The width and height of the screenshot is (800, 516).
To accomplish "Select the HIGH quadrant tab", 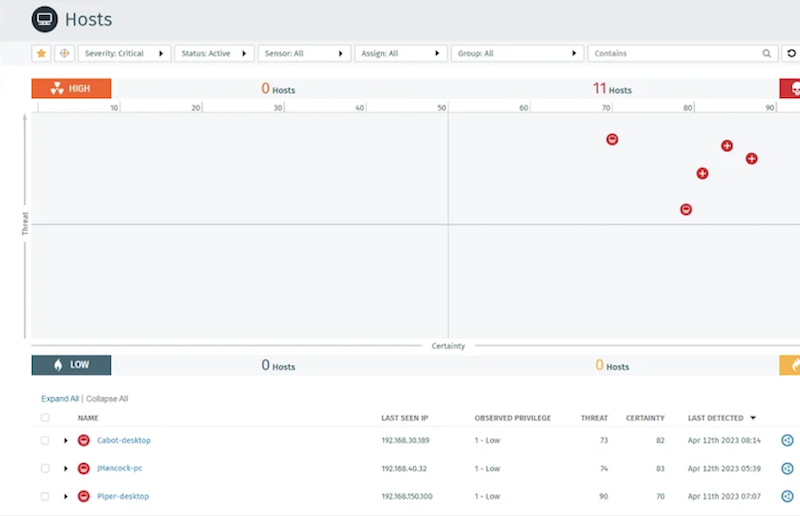I will point(71,88).
